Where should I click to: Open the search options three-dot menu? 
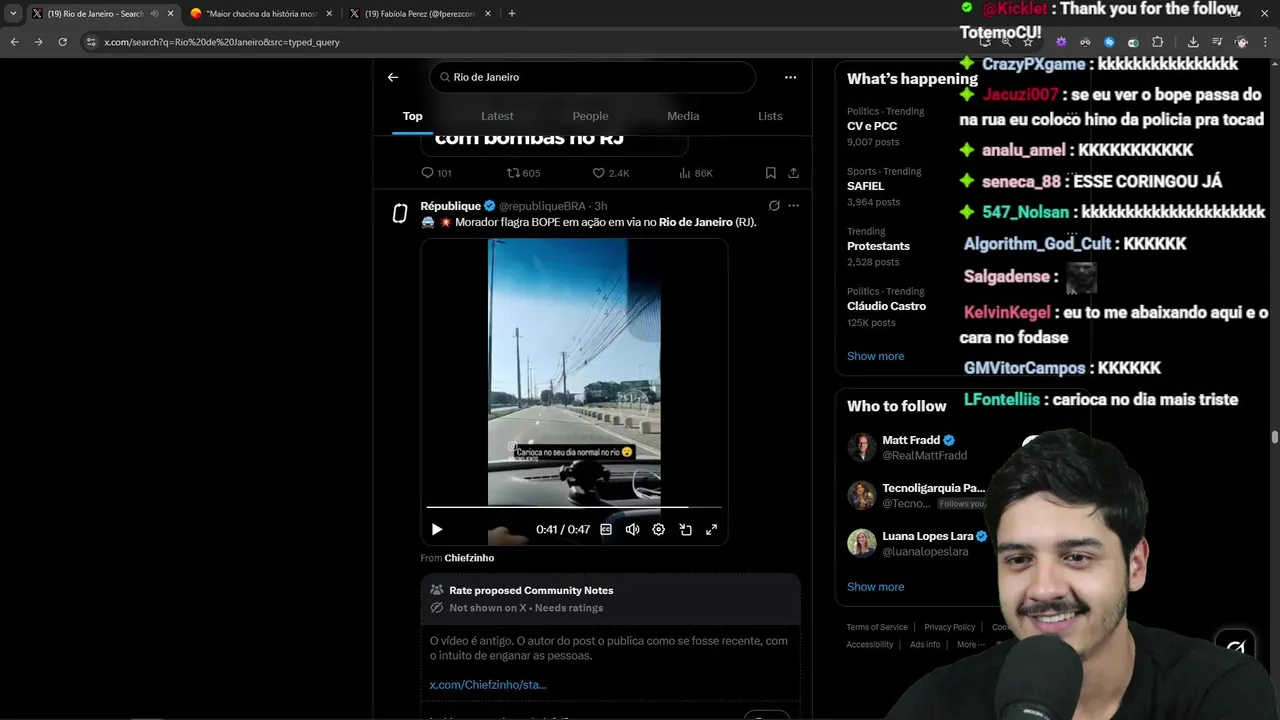(x=790, y=77)
